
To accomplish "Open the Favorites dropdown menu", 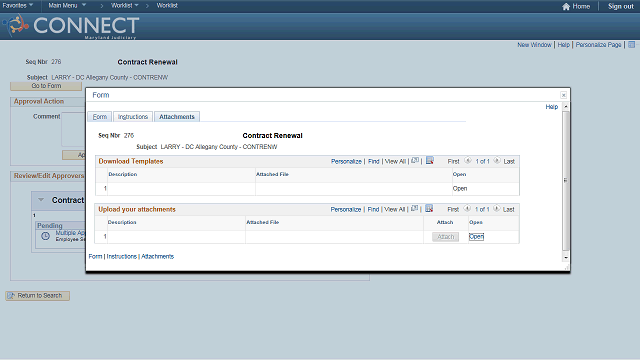I will (x=18, y=5).
